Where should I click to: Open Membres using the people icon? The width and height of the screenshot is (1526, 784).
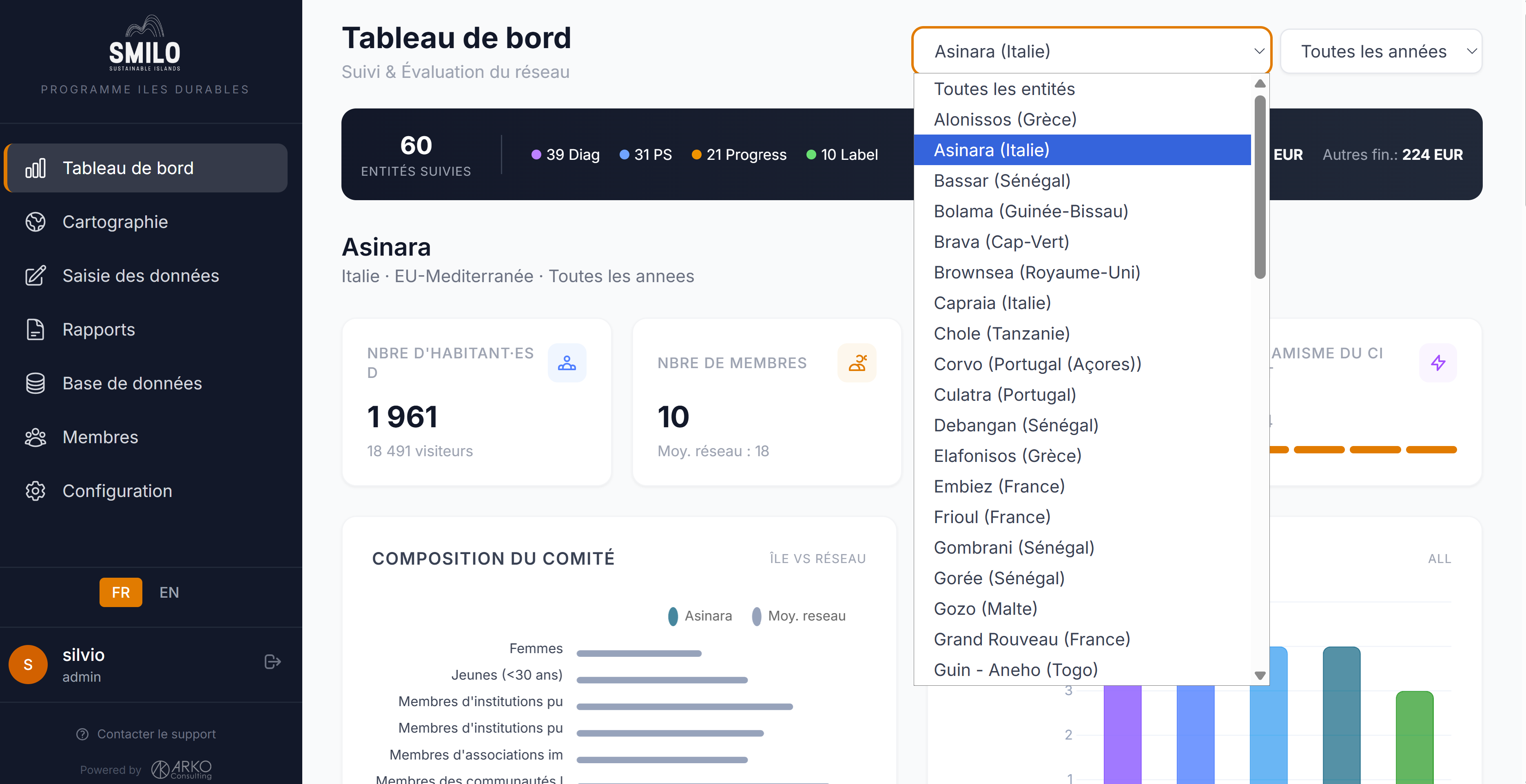click(35, 437)
